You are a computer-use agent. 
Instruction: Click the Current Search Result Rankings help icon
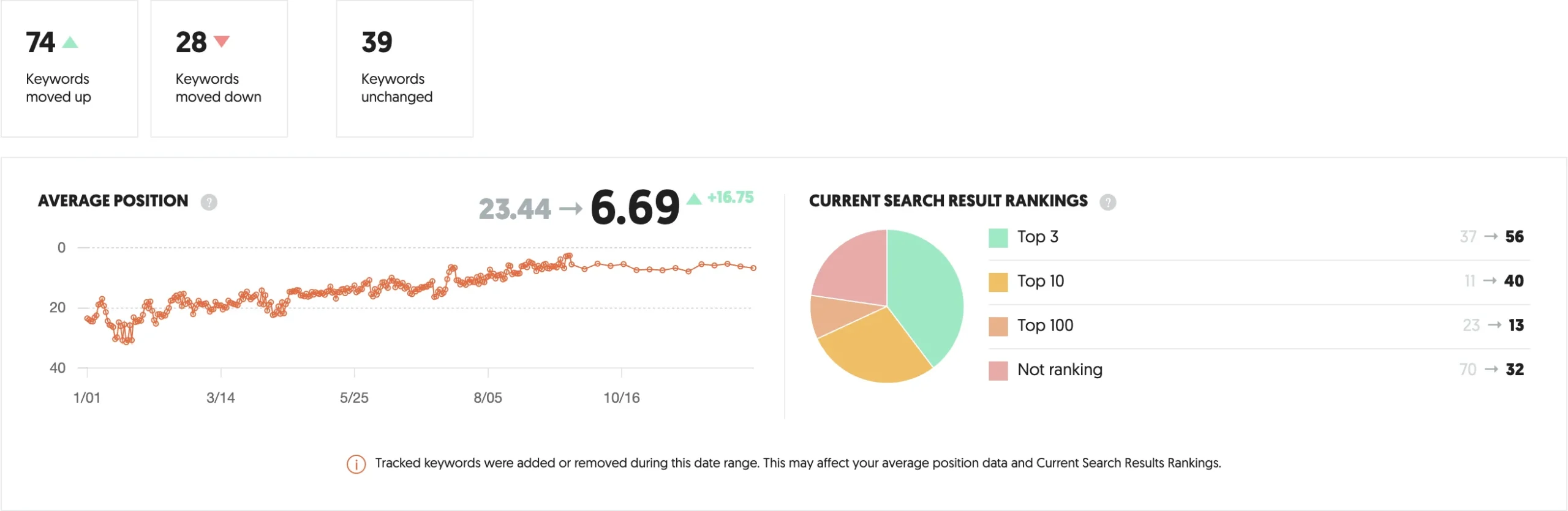point(1107,202)
